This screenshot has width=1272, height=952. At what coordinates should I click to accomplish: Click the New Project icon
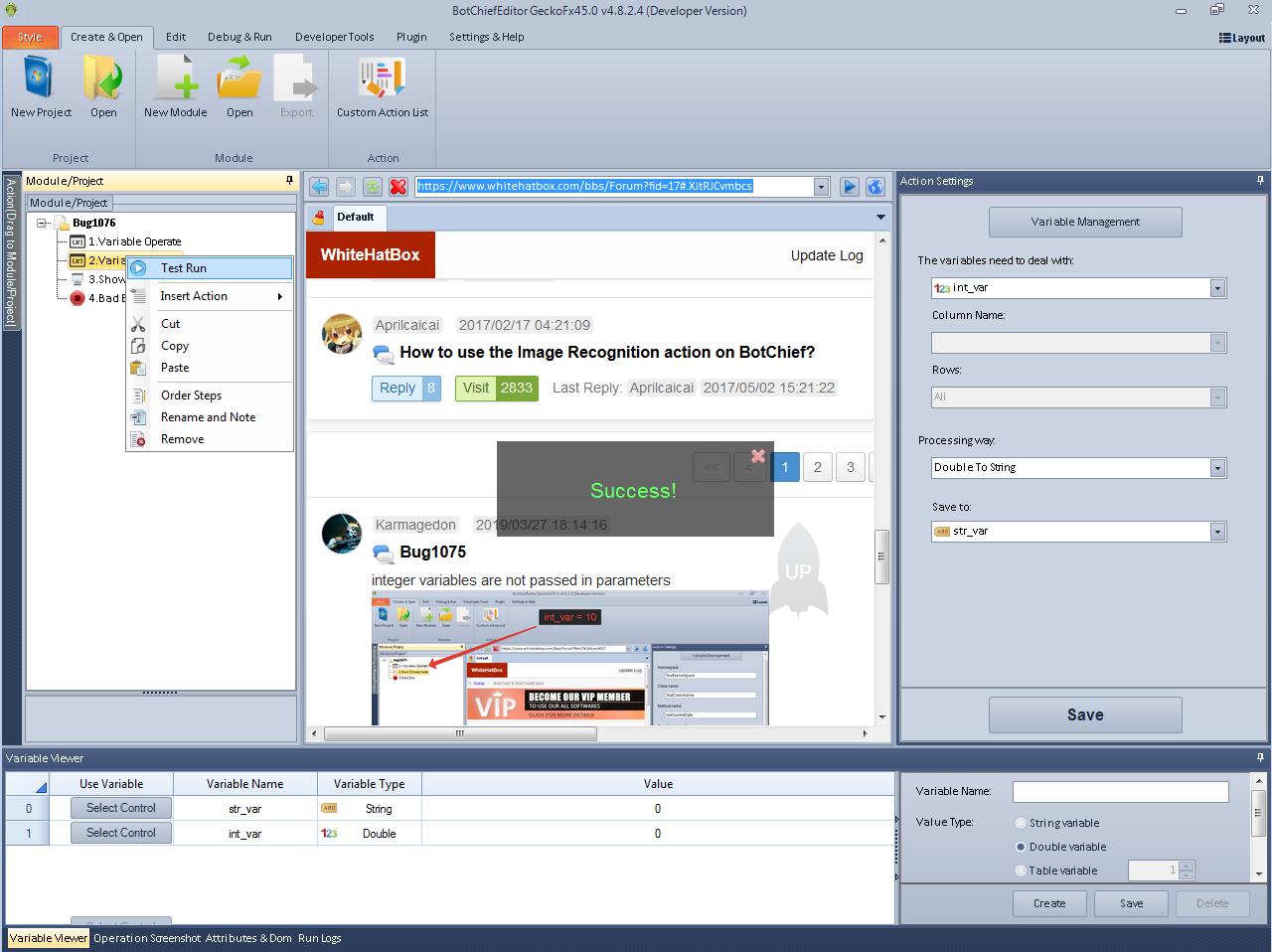click(40, 79)
